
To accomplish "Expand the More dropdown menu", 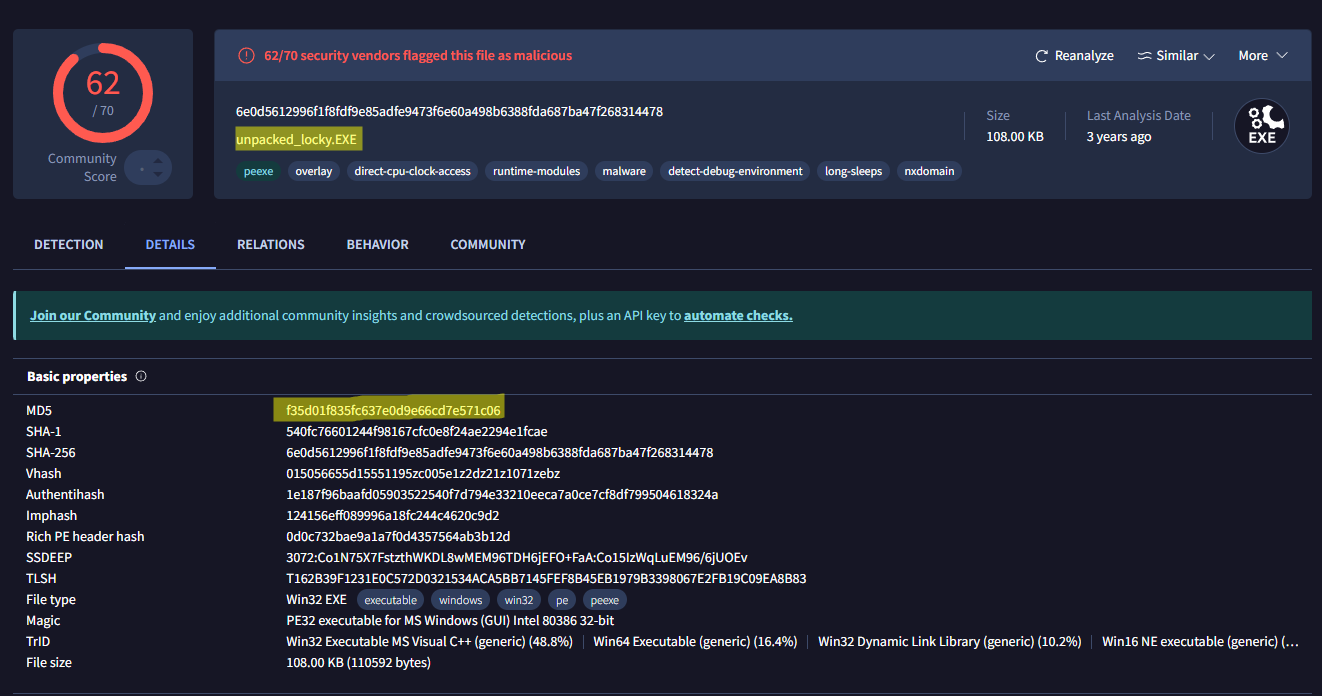I will 1263,56.
